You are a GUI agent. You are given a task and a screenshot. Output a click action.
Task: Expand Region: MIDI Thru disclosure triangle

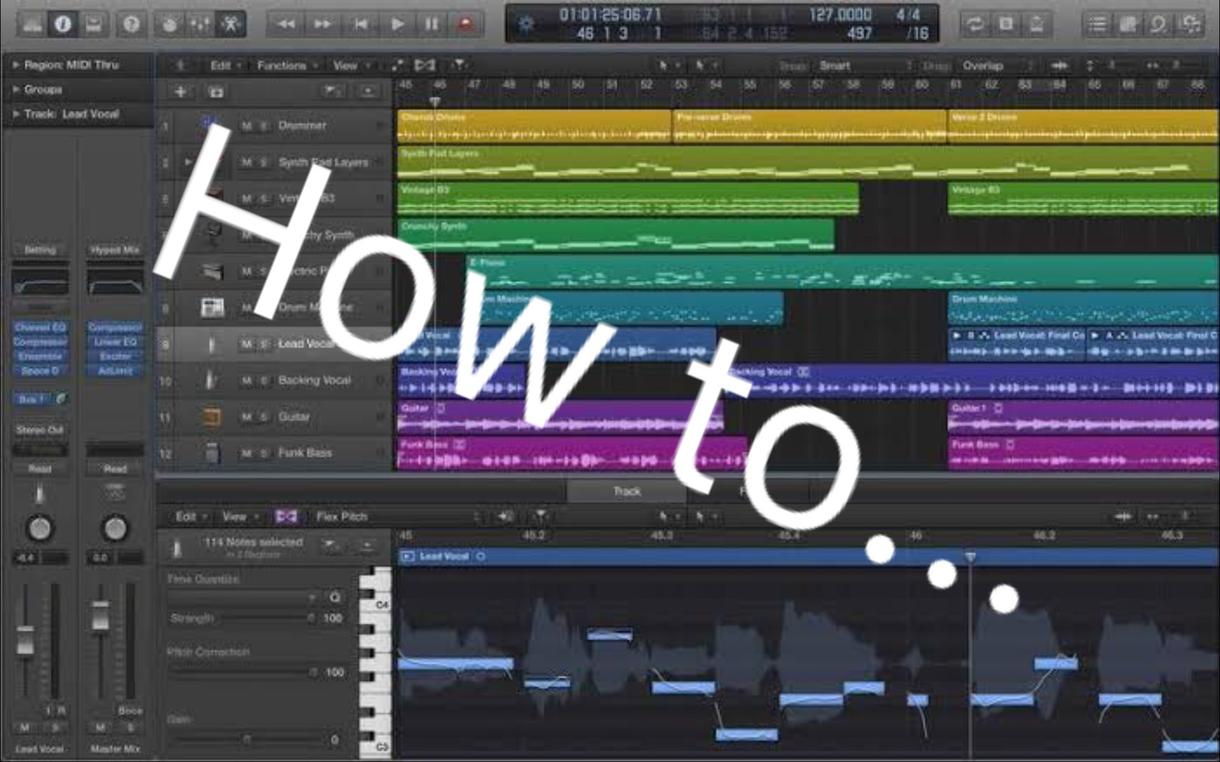[x=16, y=65]
